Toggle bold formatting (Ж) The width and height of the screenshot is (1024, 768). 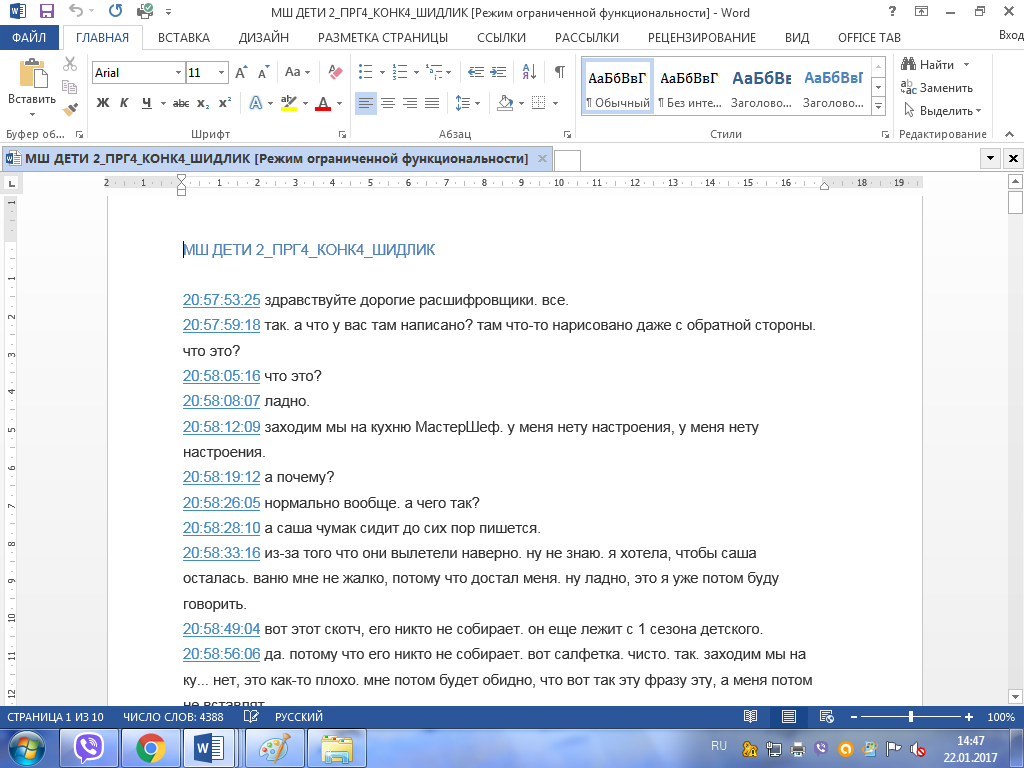click(x=103, y=103)
